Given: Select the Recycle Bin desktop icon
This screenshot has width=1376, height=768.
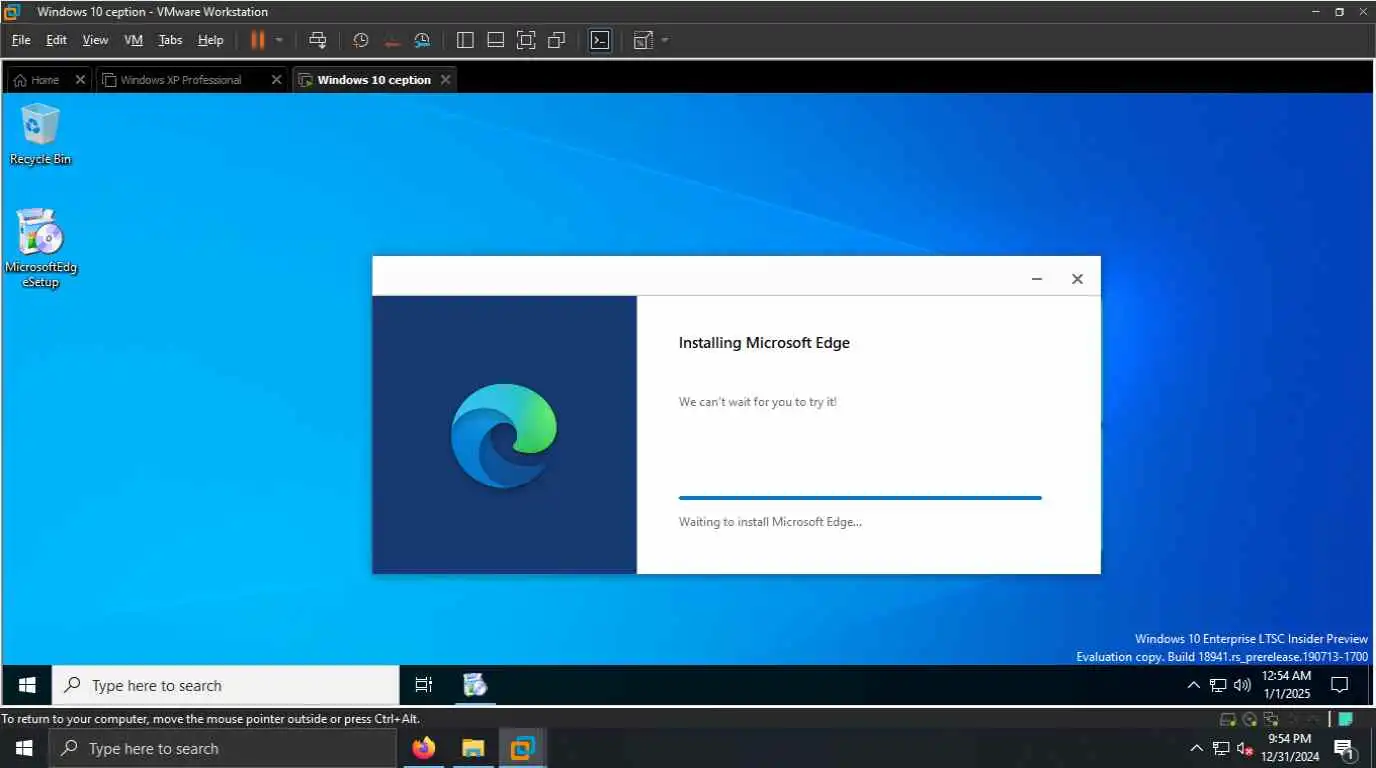Looking at the screenshot, I should pos(40,134).
